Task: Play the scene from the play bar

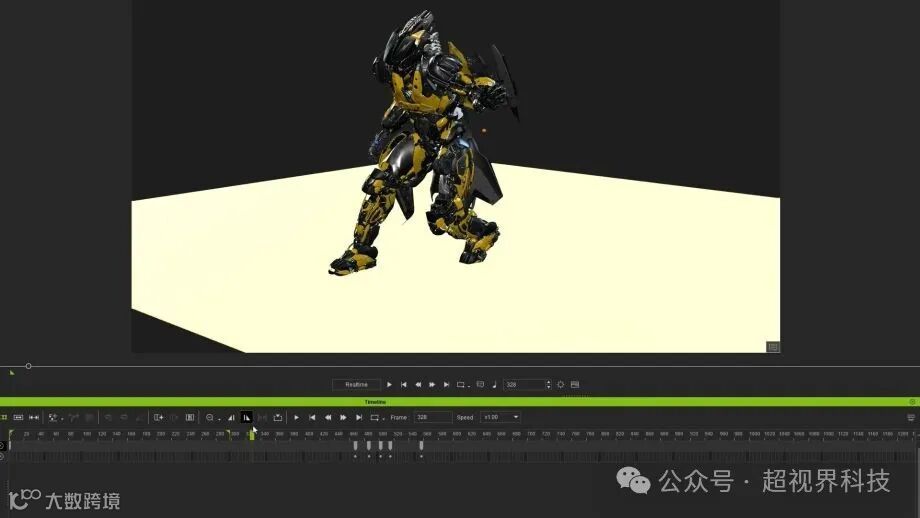Action: coord(389,385)
